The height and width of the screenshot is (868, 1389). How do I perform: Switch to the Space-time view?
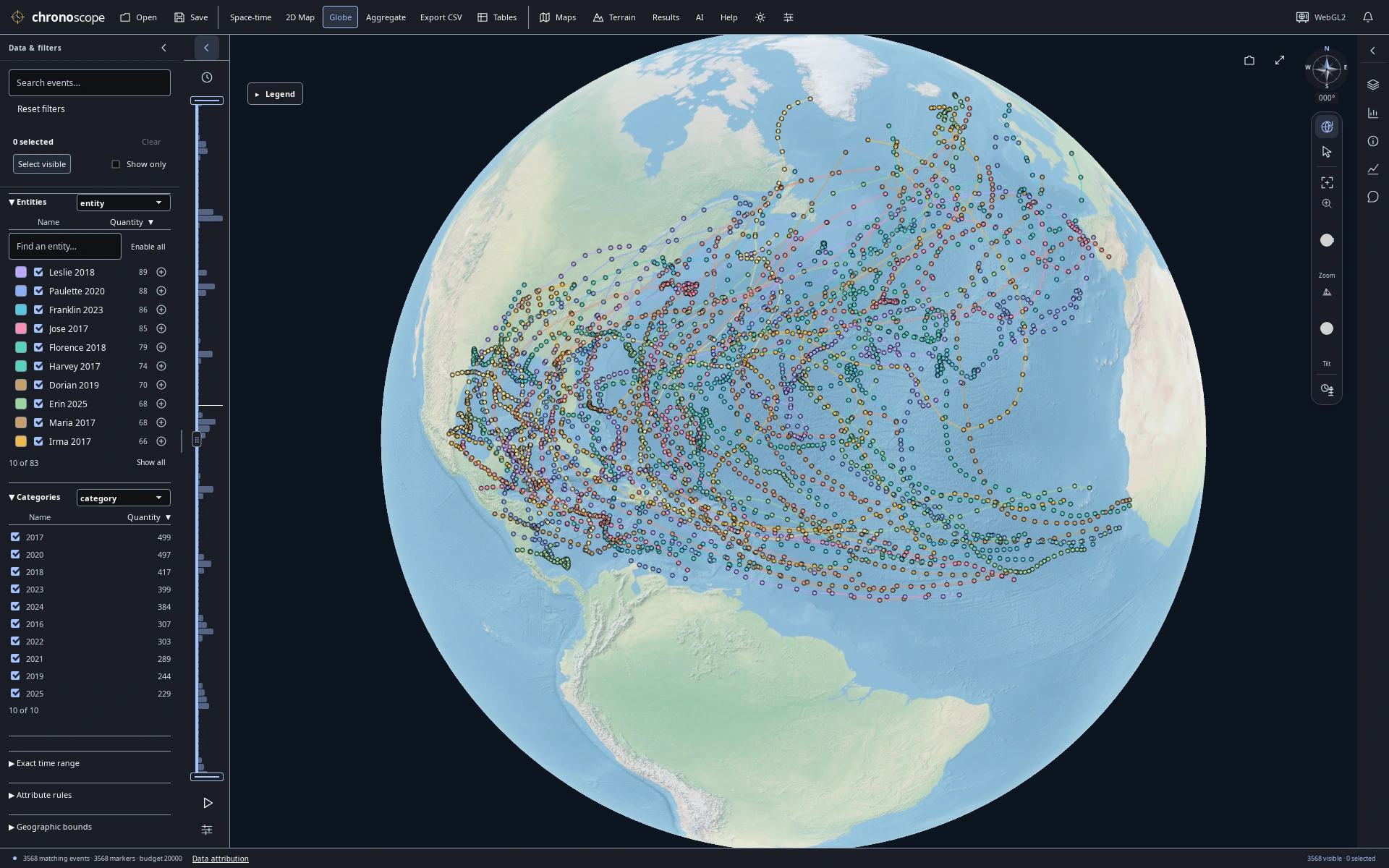coord(250,17)
